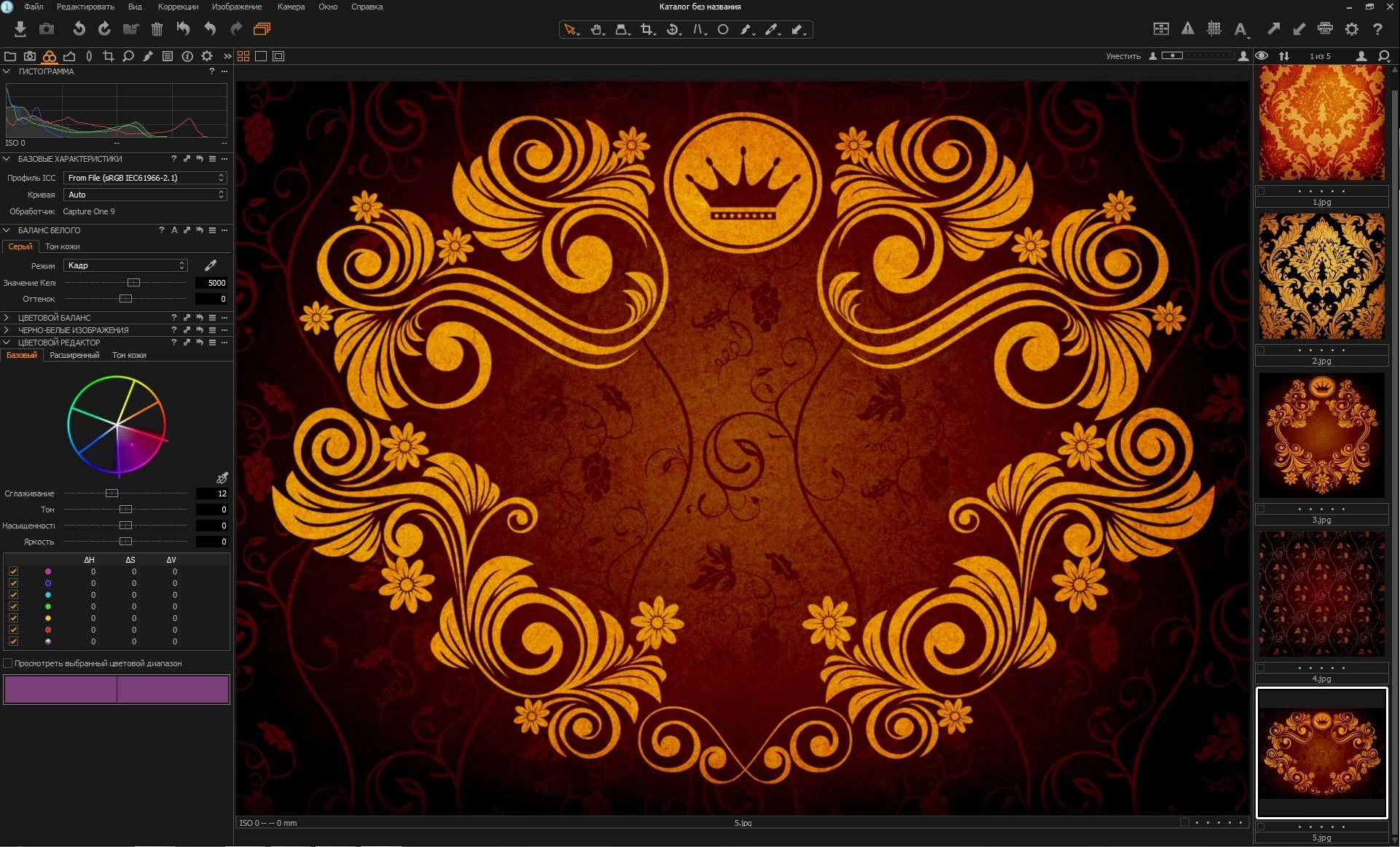
Task: Adjust the Значение Кельвин slider
Action: click(x=133, y=283)
